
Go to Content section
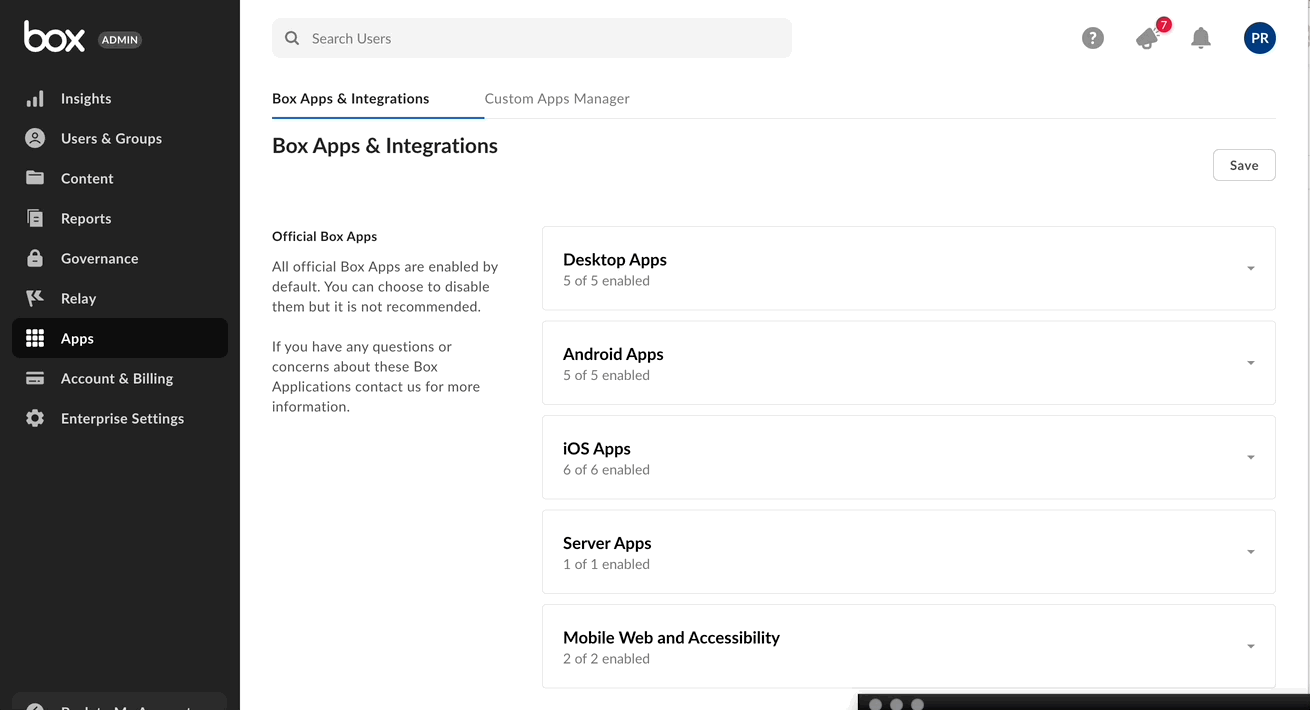point(120,178)
